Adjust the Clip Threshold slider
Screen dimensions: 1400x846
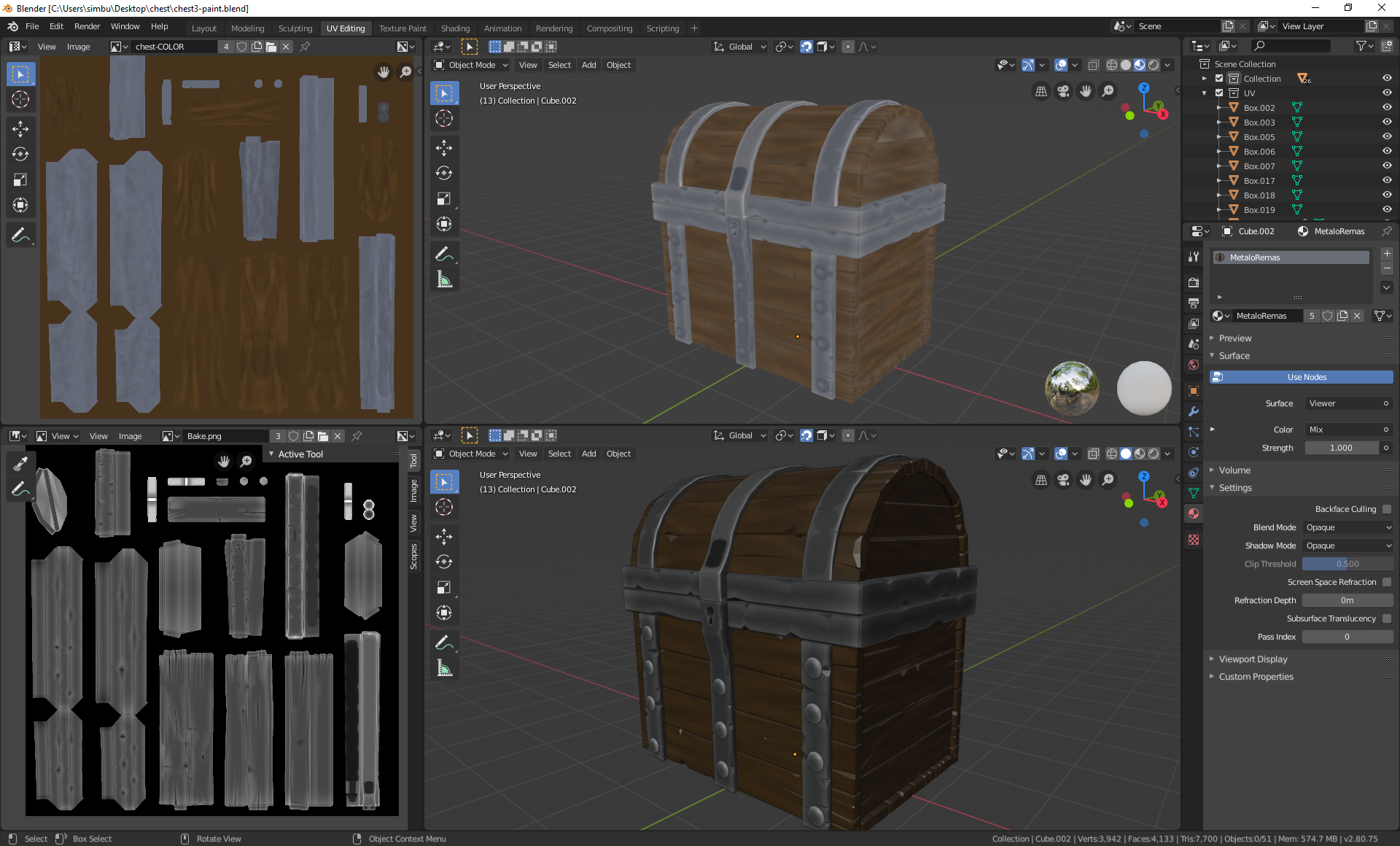1347,564
